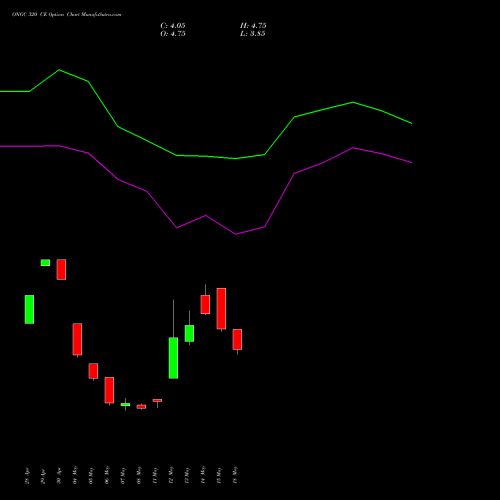
Task: Click the 05 May date label
Action: click(x=91, y=475)
